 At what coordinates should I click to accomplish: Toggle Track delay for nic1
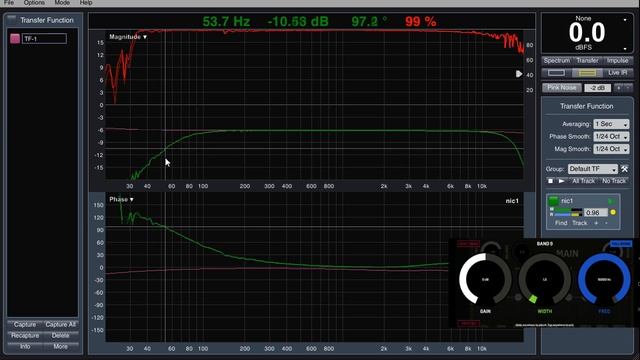pyautogui.click(x=580, y=223)
